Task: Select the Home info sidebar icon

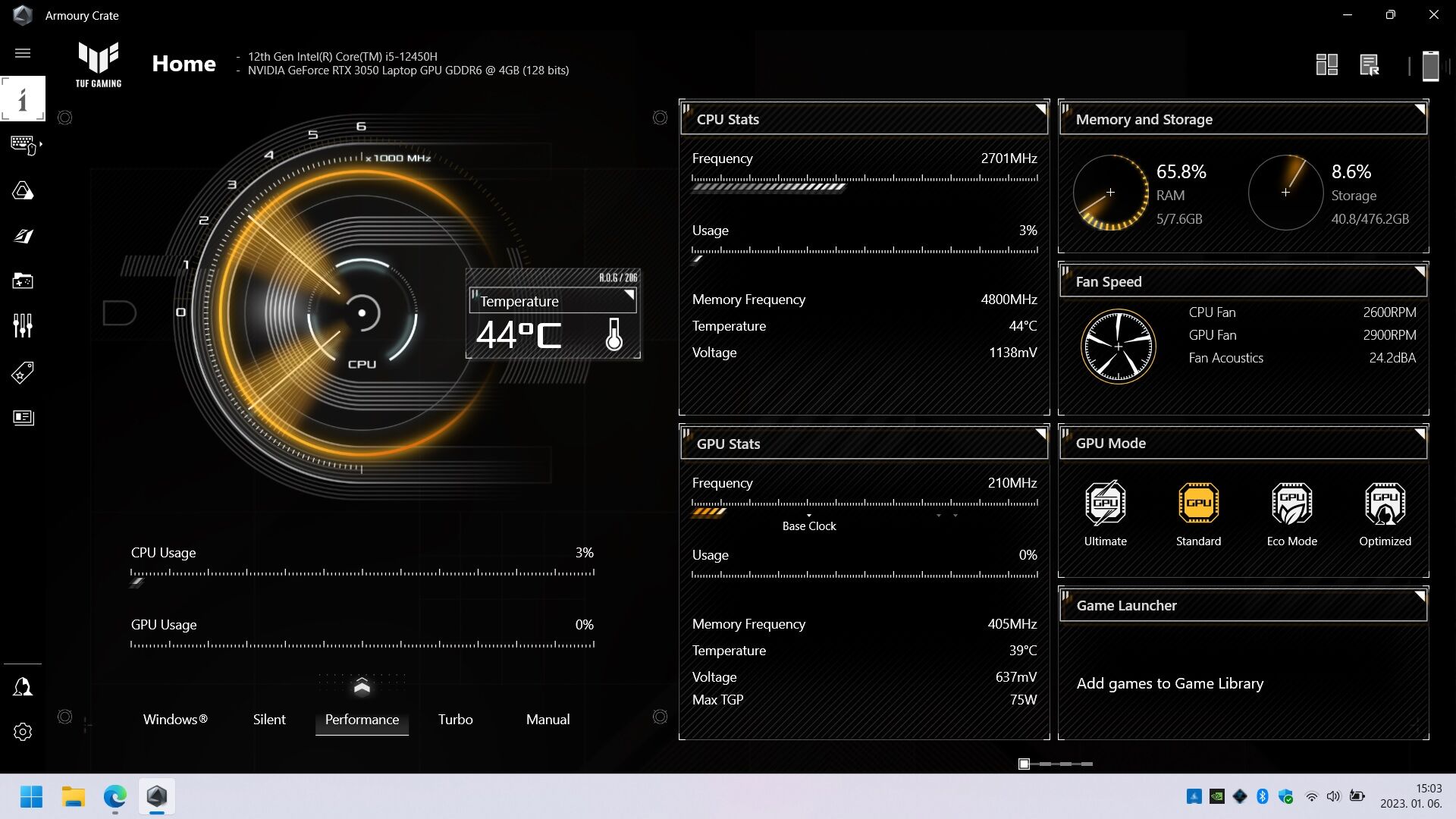Action: point(23,99)
